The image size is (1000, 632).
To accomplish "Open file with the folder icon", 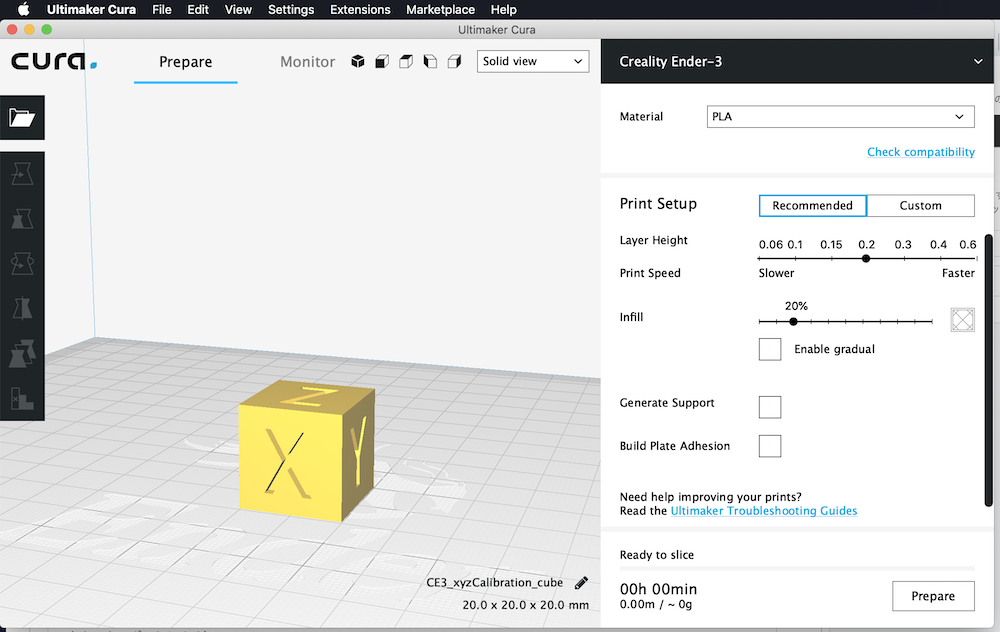I will (22, 117).
